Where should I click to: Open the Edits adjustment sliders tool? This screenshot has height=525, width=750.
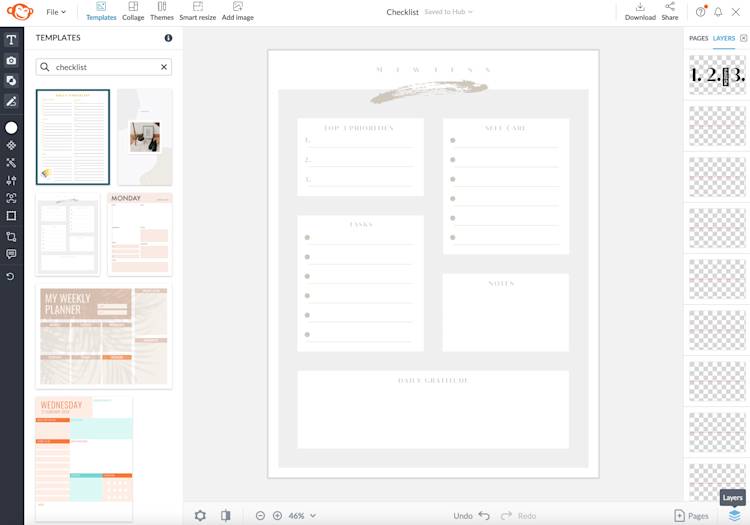point(11,180)
